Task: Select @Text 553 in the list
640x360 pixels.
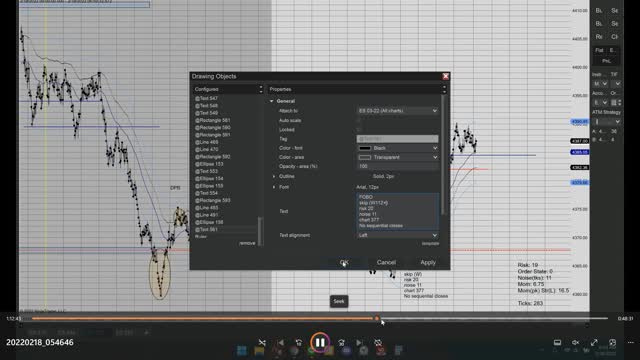Action: [206, 171]
